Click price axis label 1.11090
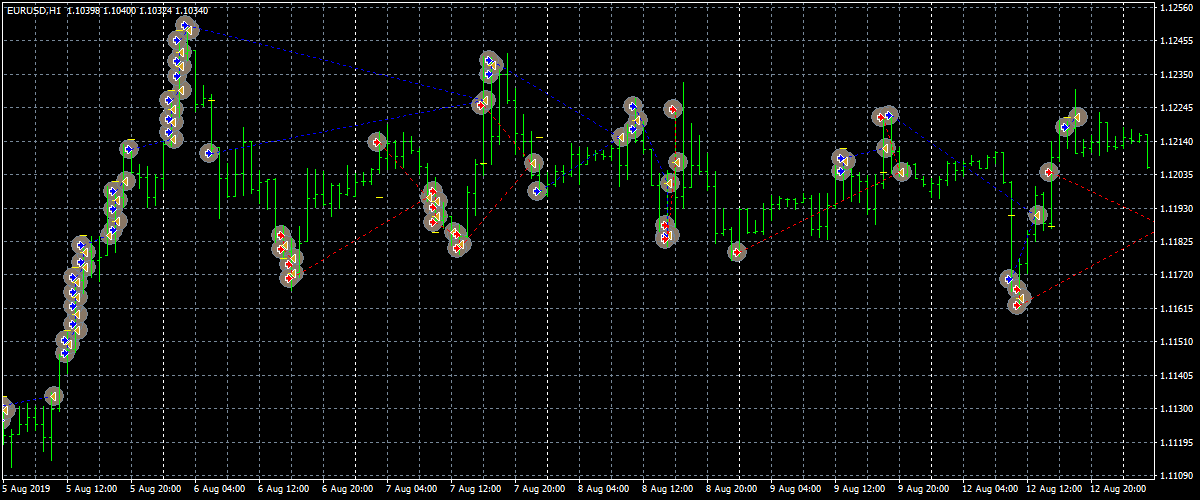The image size is (1200, 500). [1176, 475]
